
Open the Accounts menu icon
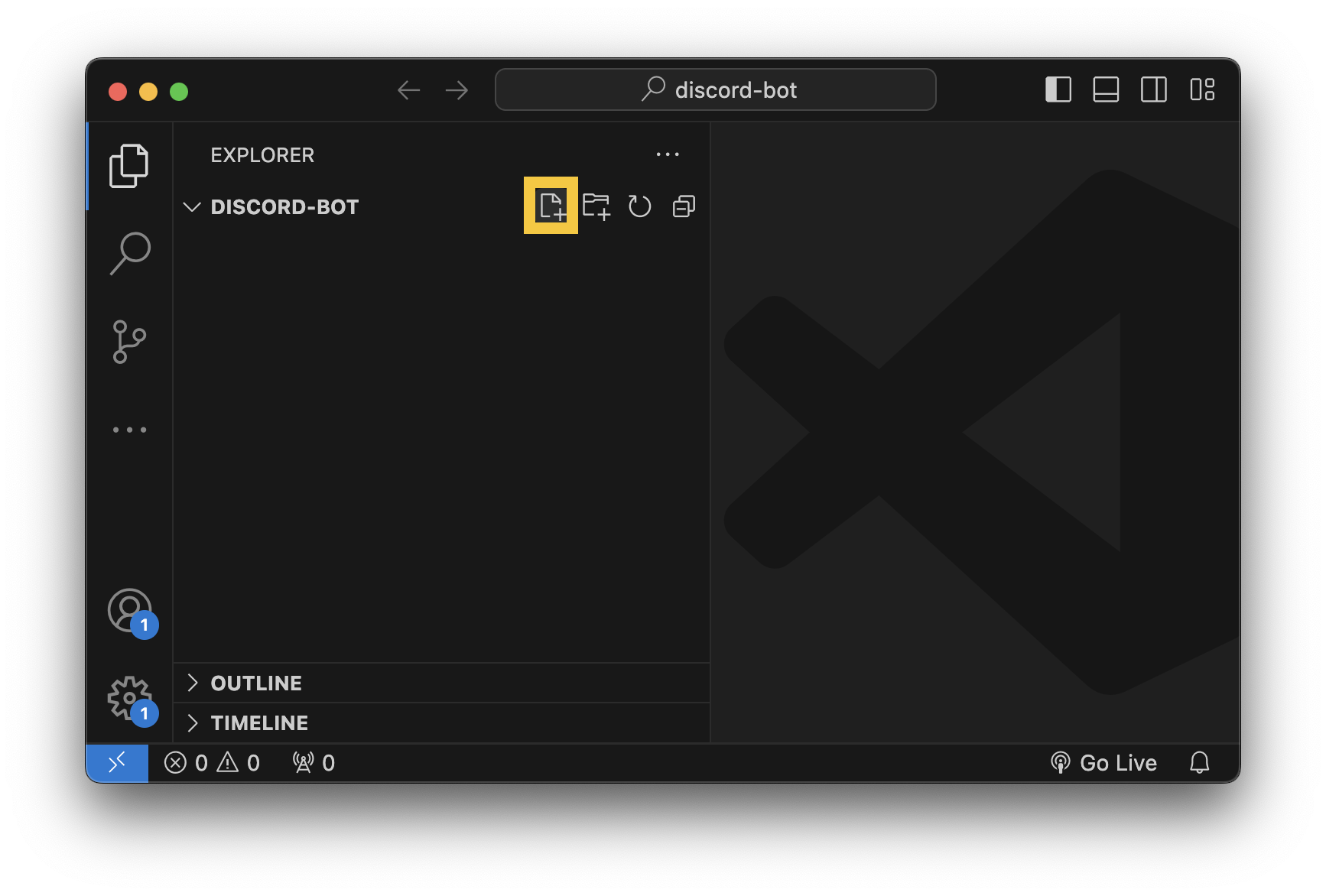tap(131, 612)
